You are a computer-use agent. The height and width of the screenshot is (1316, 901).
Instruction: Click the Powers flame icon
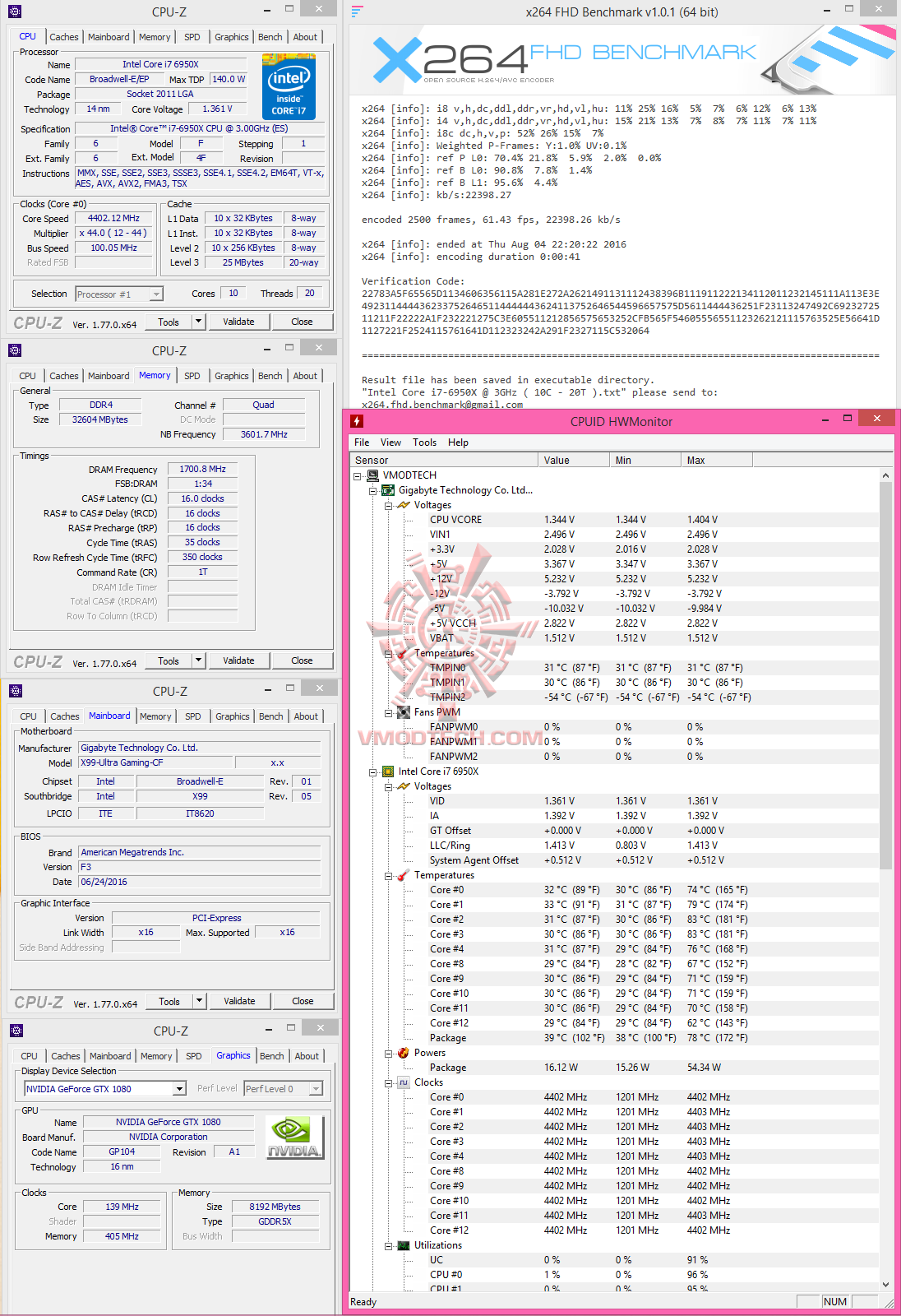pyautogui.click(x=404, y=1053)
